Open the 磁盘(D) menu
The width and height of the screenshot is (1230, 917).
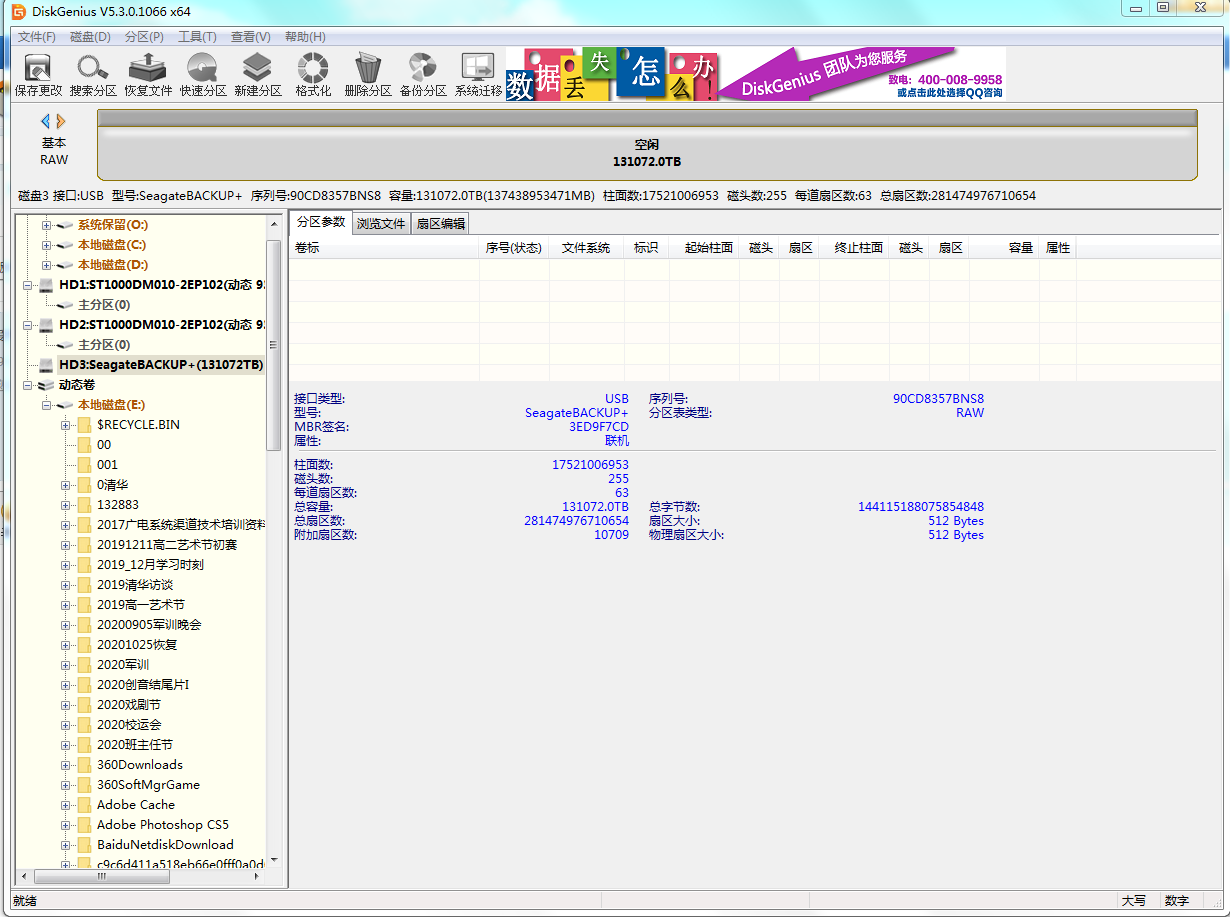90,37
